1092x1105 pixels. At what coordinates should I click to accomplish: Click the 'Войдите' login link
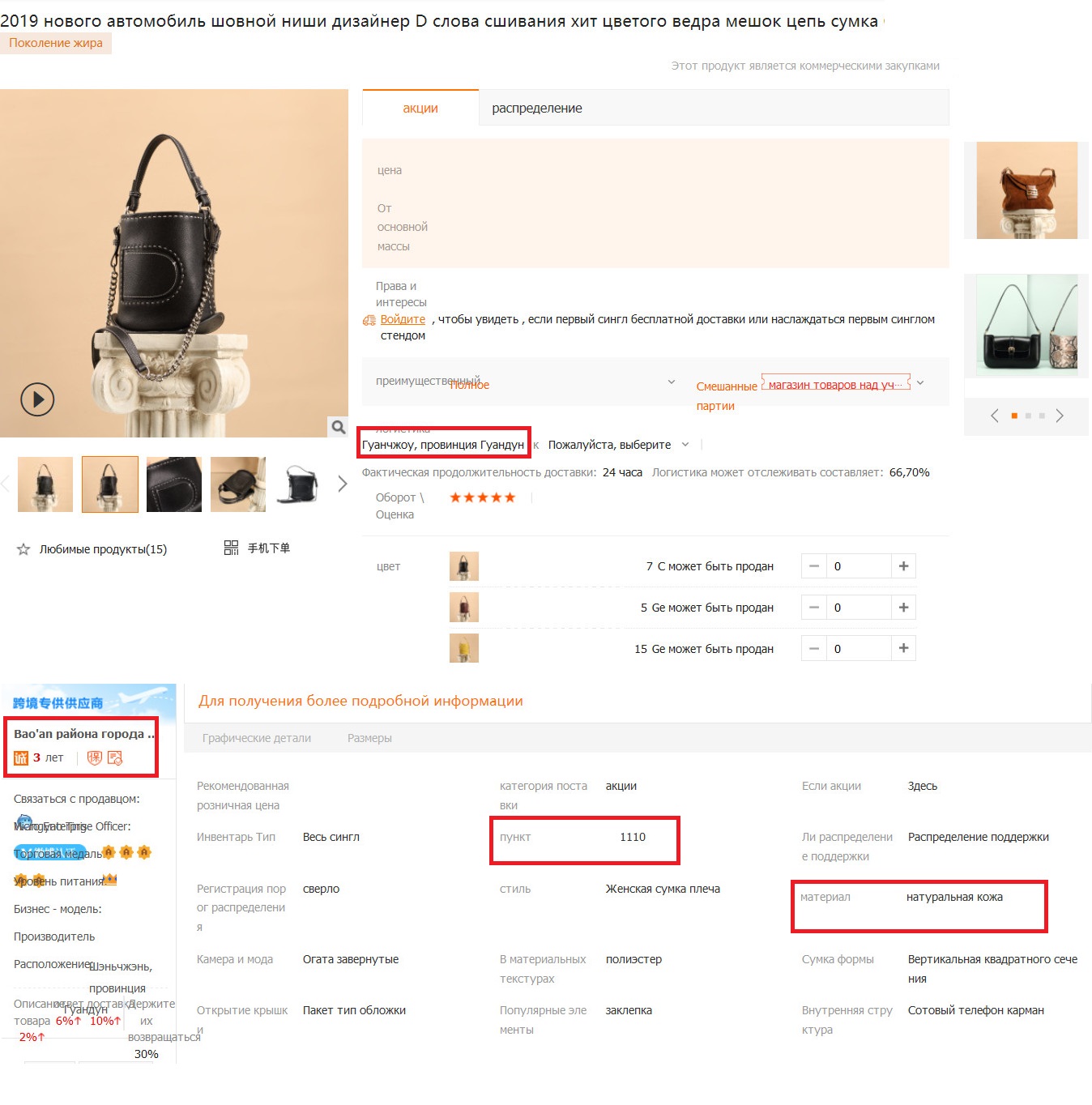point(403,319)
